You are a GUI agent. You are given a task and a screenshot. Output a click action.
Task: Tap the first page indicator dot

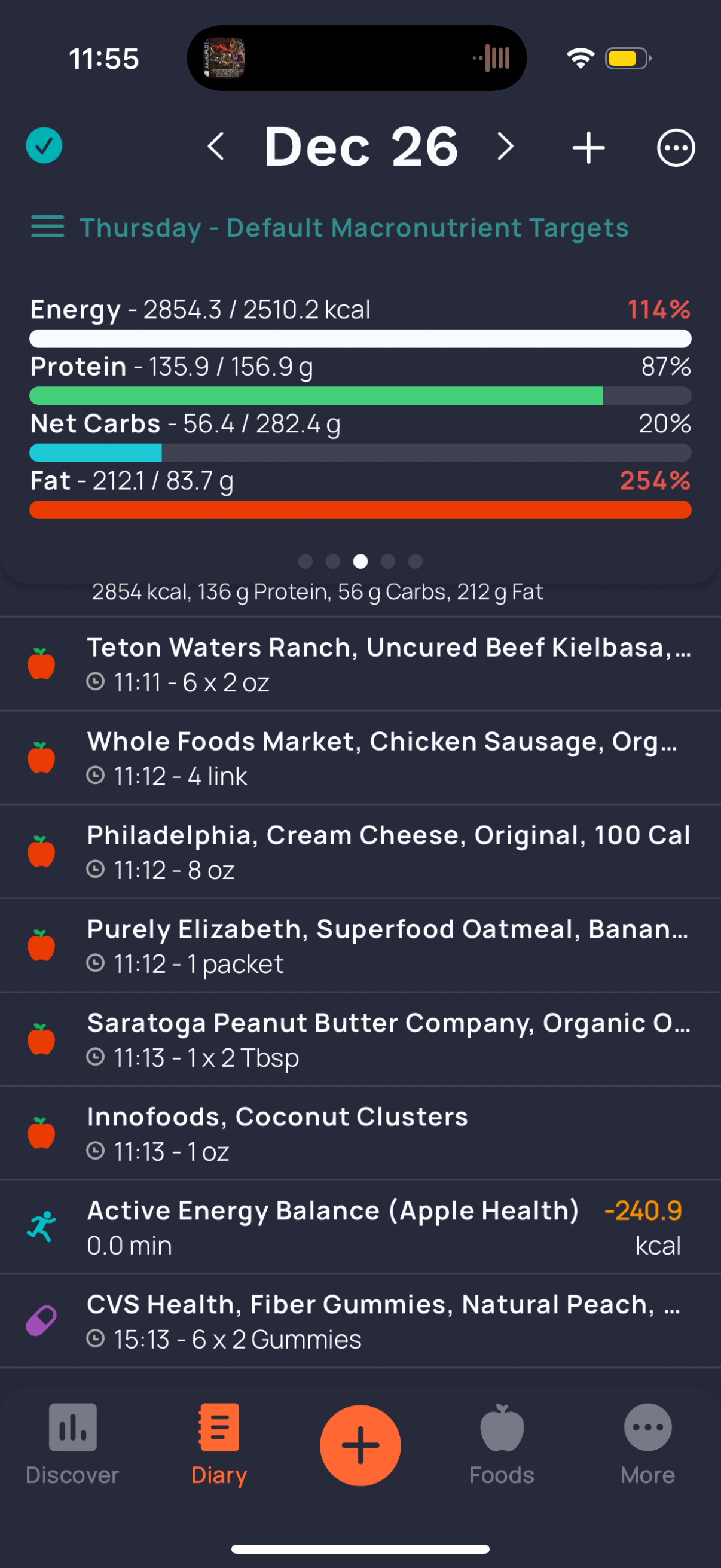pos(305,561)
